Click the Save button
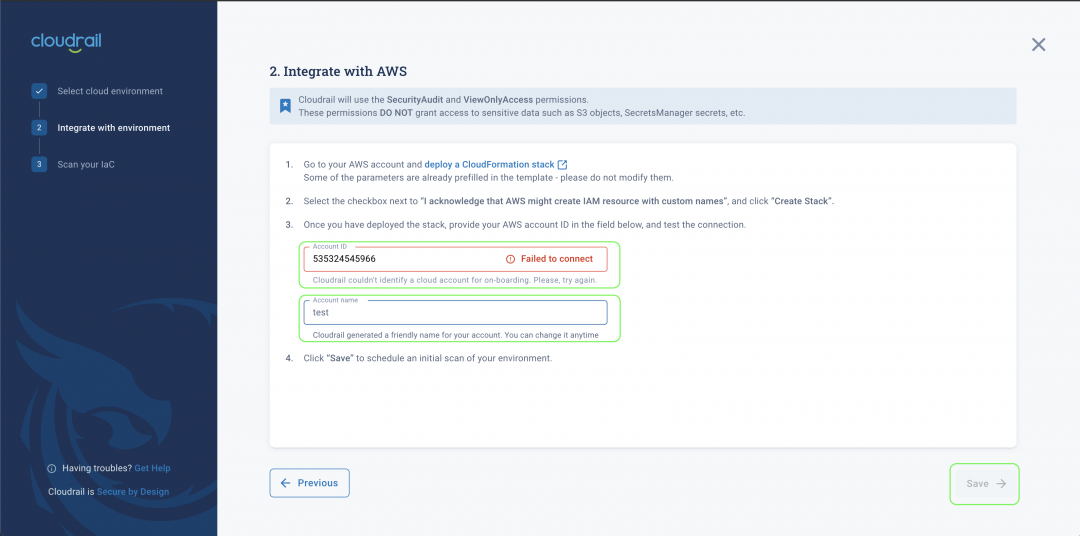This screenshot has width=1080, height=536. 986,484
